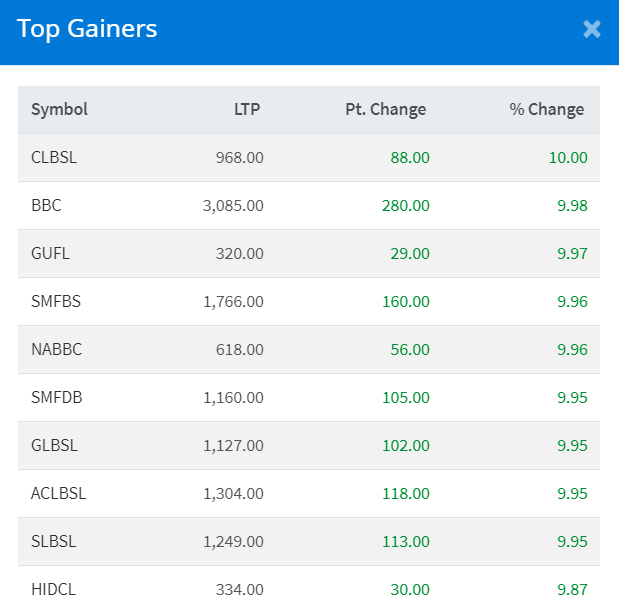
Task: Open the CLBSL symbol entry
Action: pos(53,157)
